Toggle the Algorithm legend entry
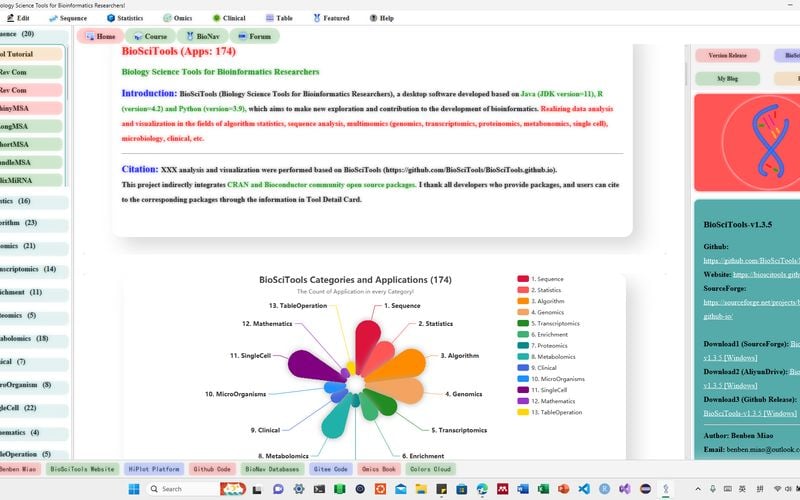The height and width of the screenshot is (500, 800). pyautogui.click(x=541, y=301)
